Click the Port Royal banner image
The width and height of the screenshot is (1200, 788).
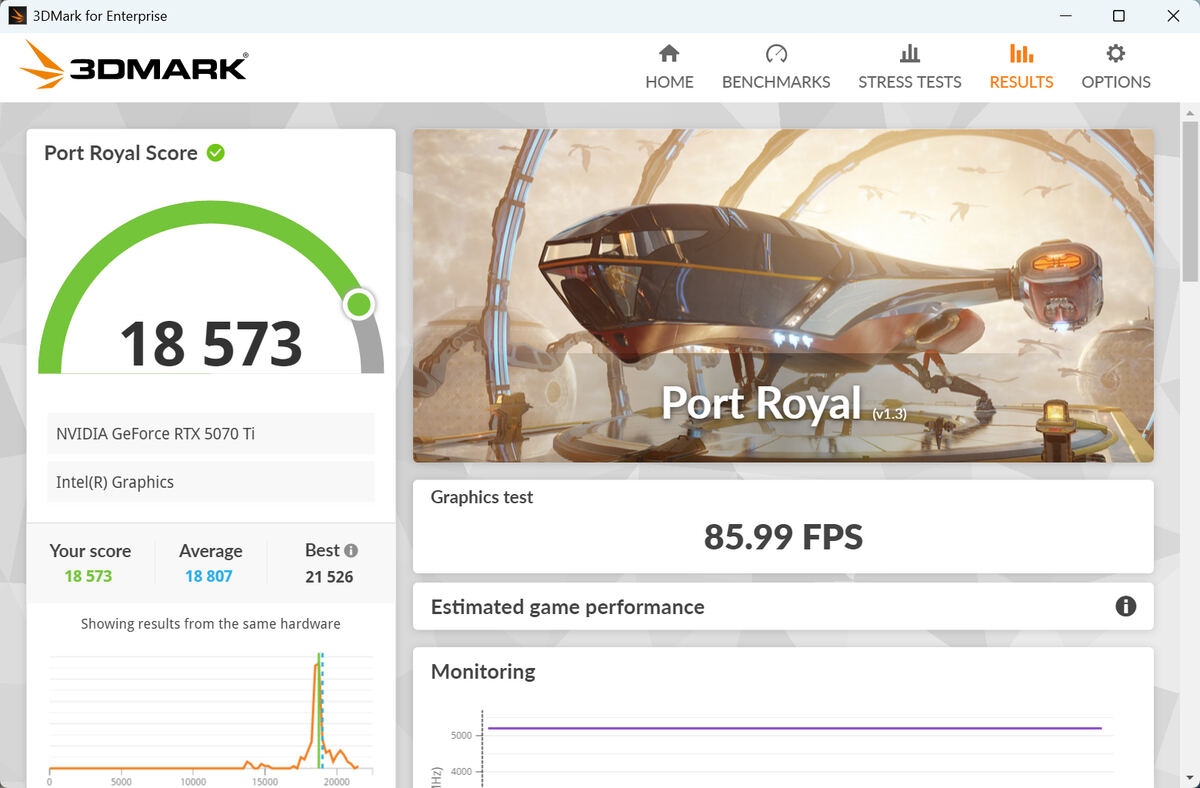pyautogui.click(x=783, y=296)
